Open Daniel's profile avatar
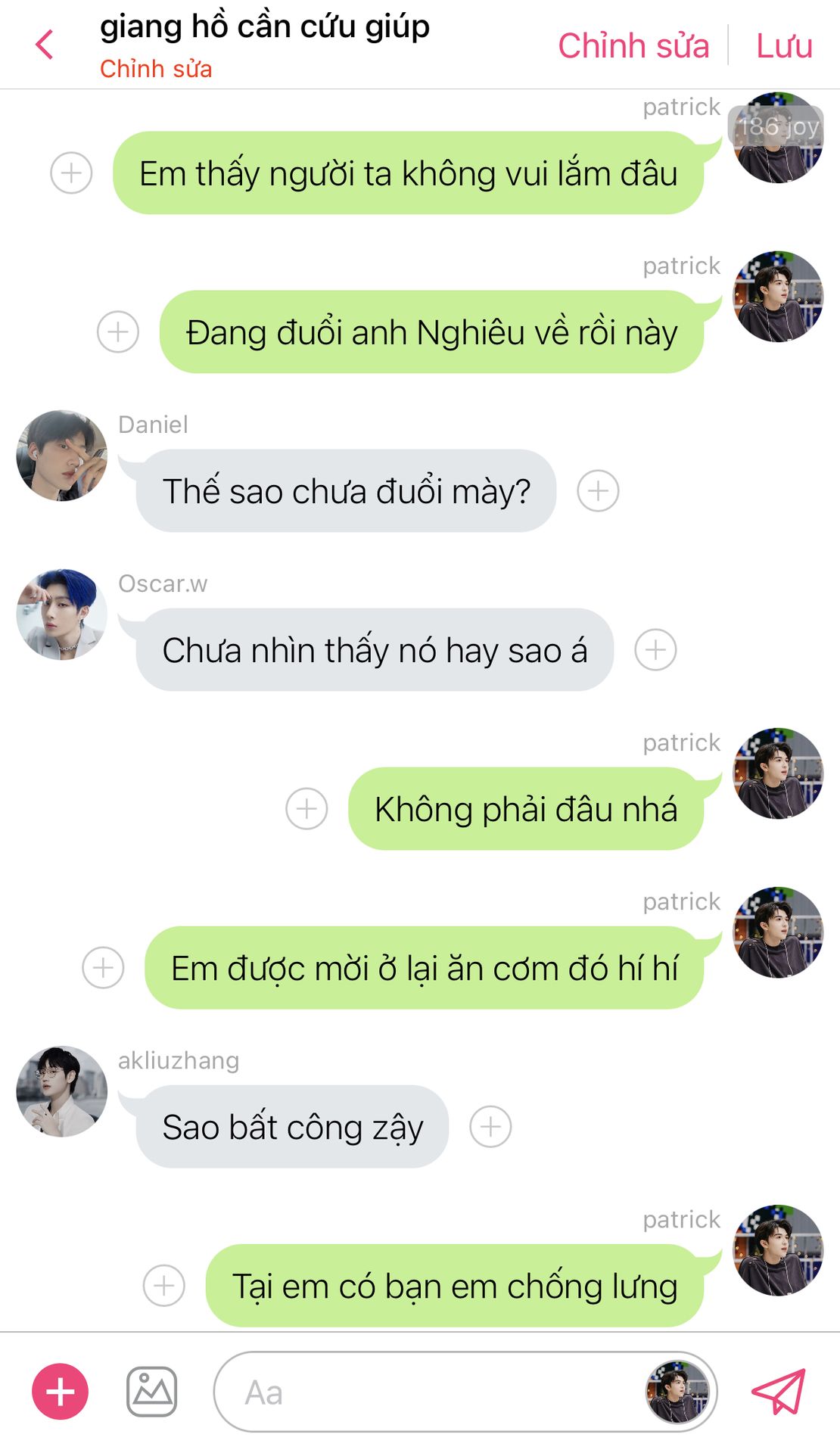 [61, 456]
